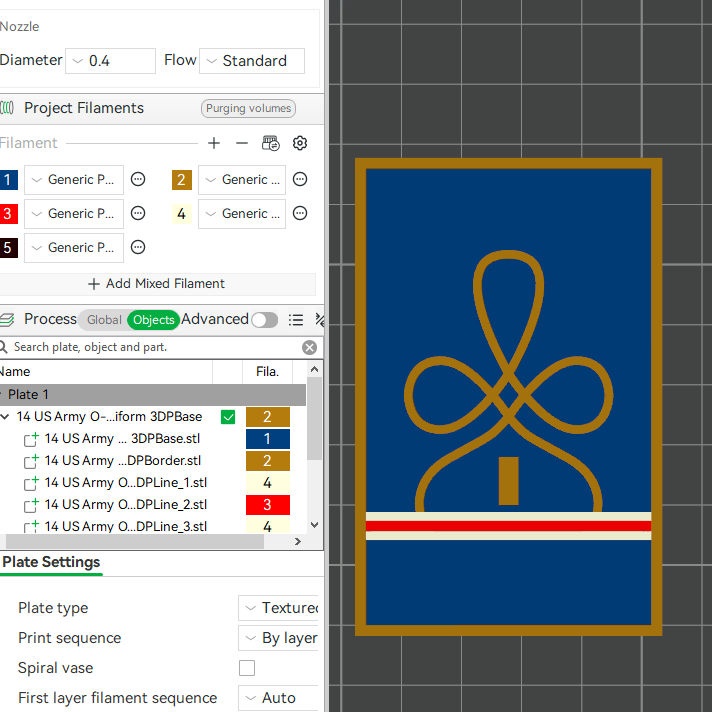712x712 pixels.
Task: Open the Flow Standard dropdown
Action: [x=252, y=61]
